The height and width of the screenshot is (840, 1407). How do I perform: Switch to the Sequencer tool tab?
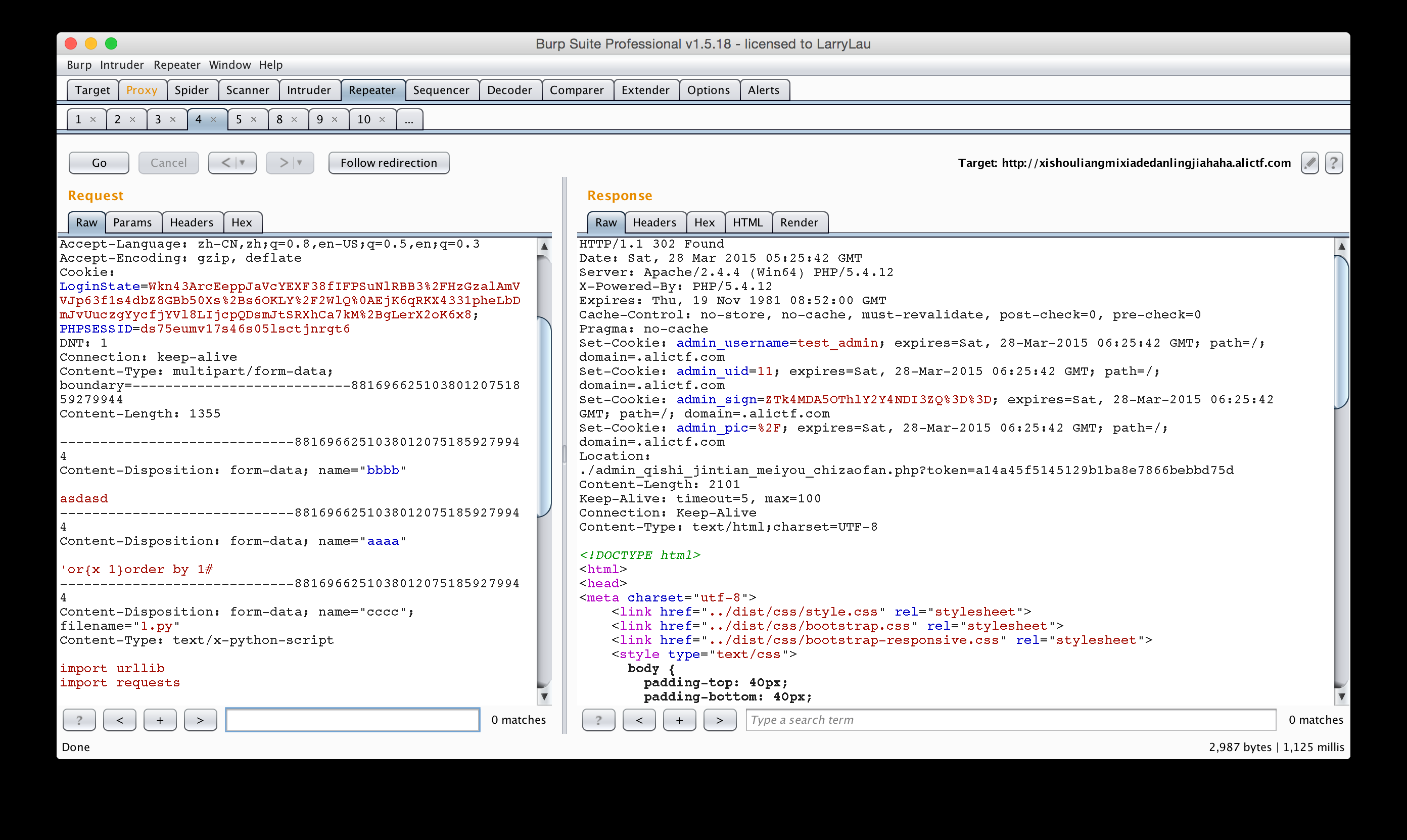(441, 90)
